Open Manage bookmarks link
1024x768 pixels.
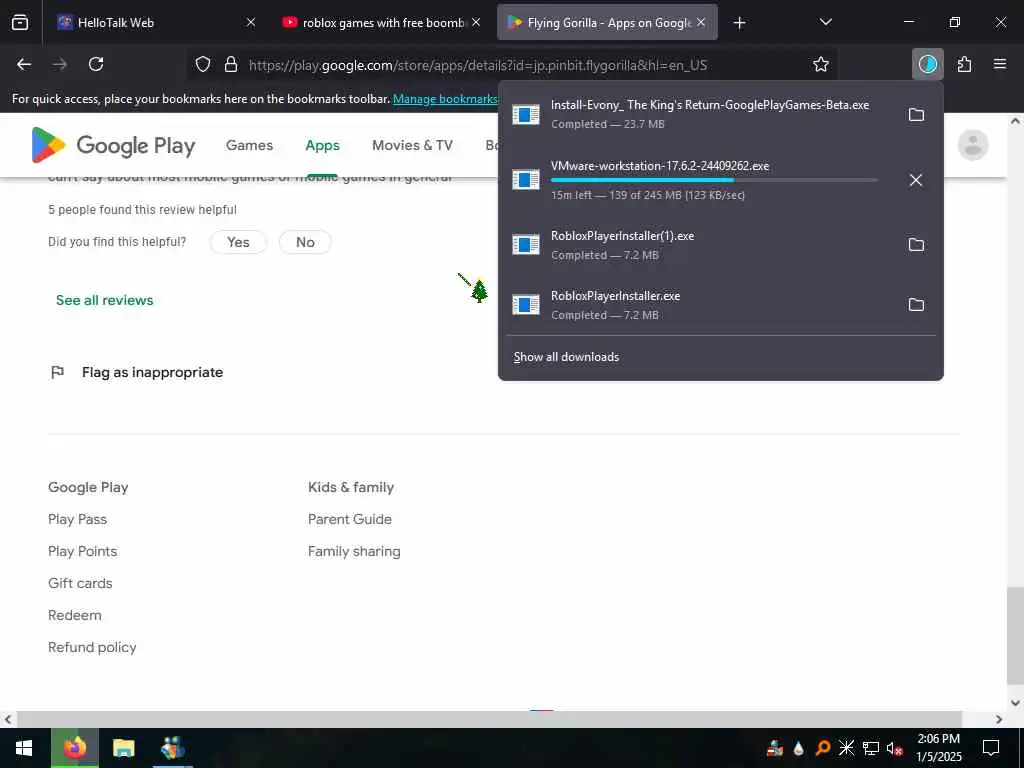445,99
